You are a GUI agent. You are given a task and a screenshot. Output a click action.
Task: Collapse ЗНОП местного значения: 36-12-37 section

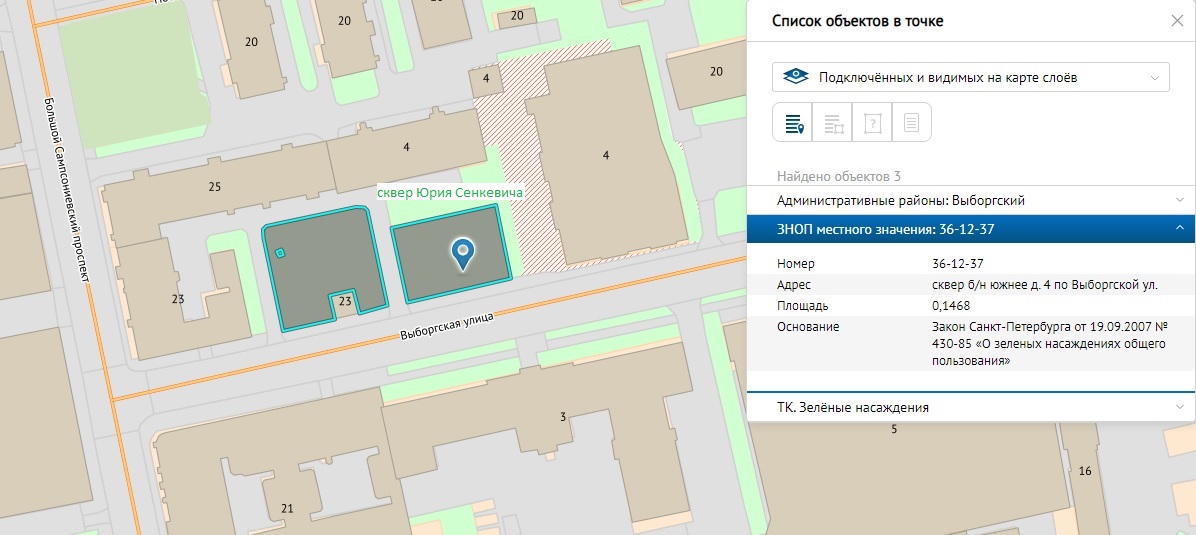pyautogui.click(x=971, y=230)
